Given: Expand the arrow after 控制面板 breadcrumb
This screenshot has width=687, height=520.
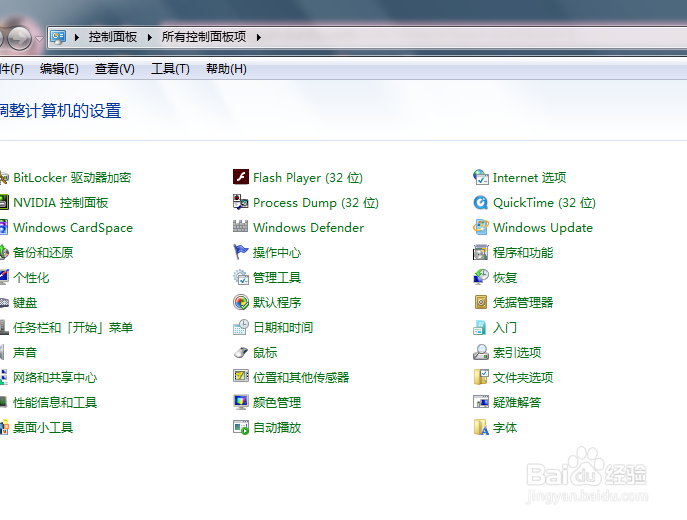Looking at the screenshot, I should pos(149,38).
